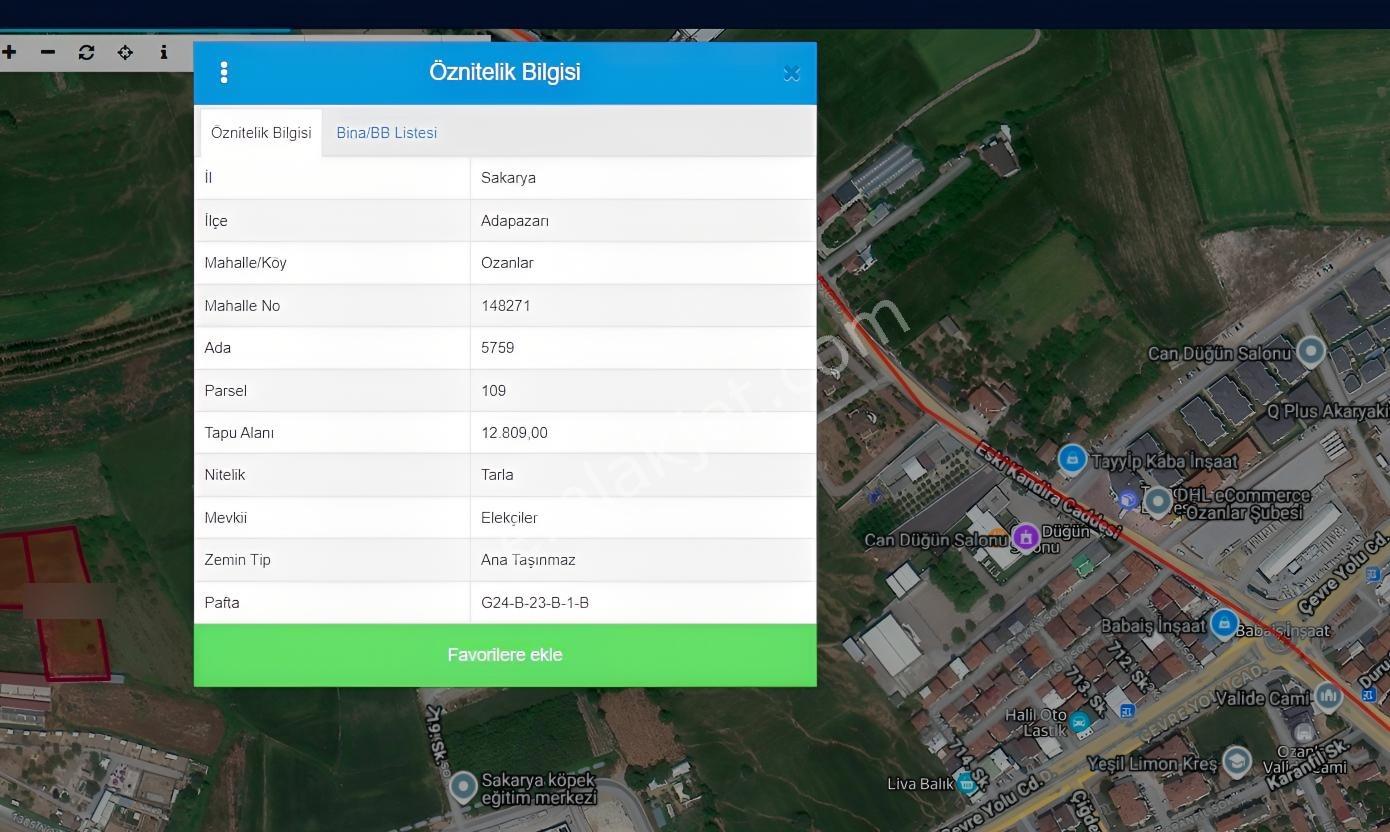Open the Yeşil Limon Kreş school pin
1390x832 pixels.
(1237, 761)
